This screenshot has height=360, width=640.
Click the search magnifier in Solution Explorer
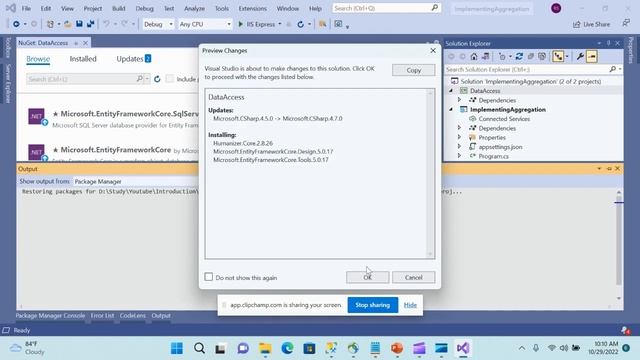click(x=613, y=69)
